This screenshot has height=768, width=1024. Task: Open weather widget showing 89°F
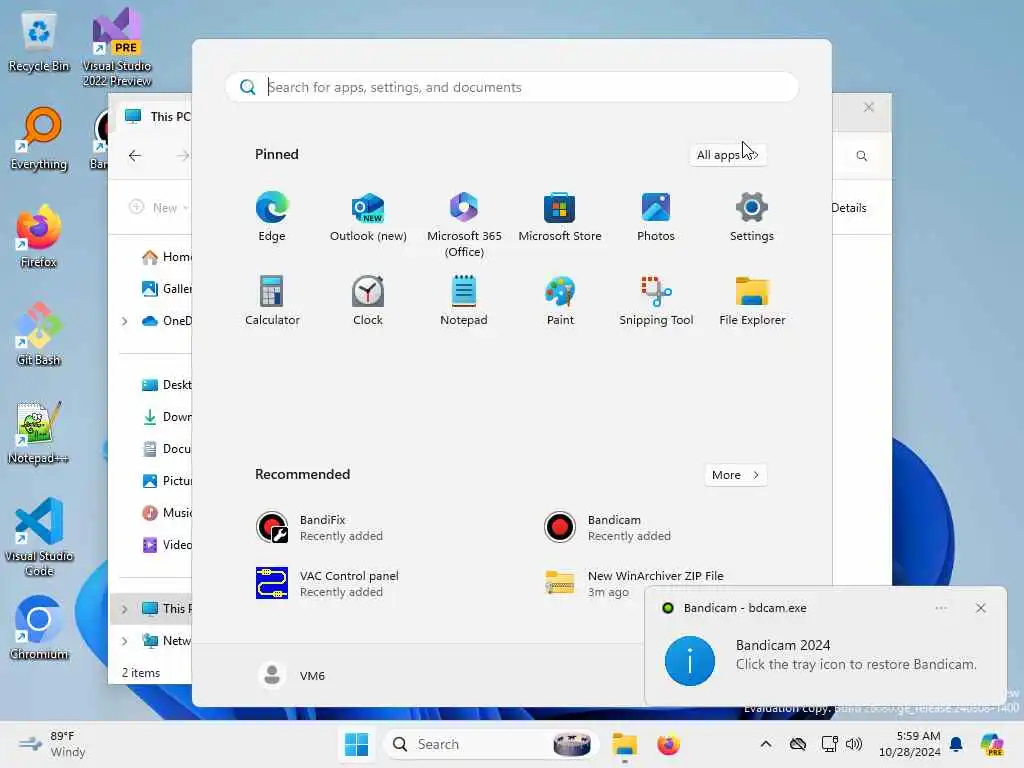click(52, 744)
